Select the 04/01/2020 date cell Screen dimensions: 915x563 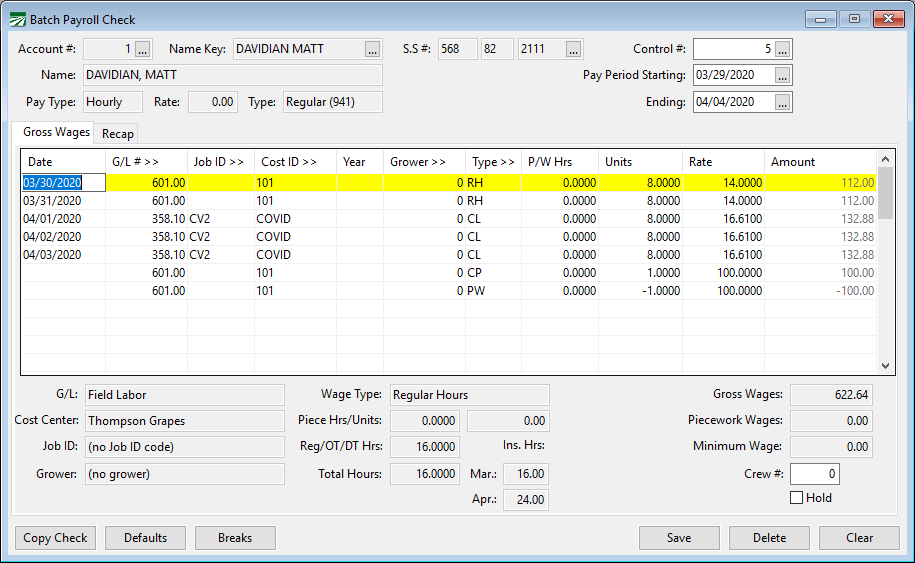point(64,219)
